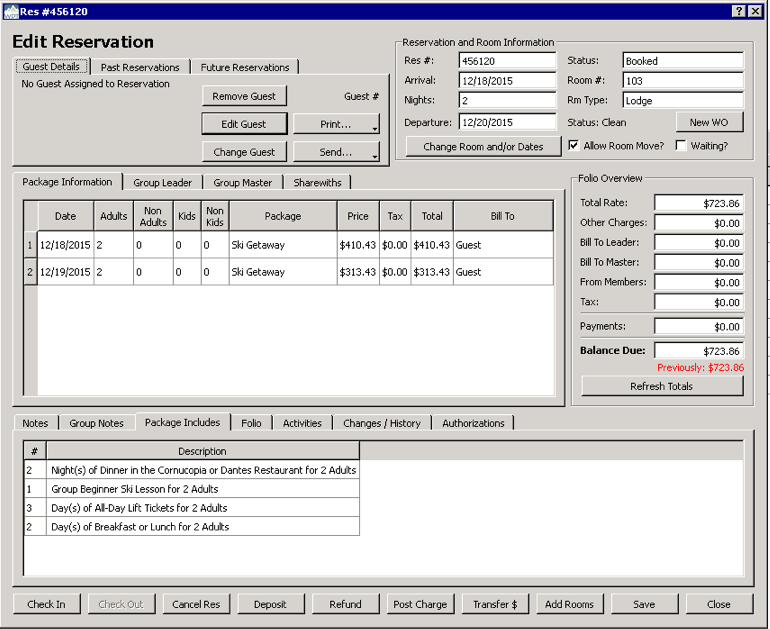Click the Close button at bottom
Viewport: 770px width, 629px height.
pos(719,604)
